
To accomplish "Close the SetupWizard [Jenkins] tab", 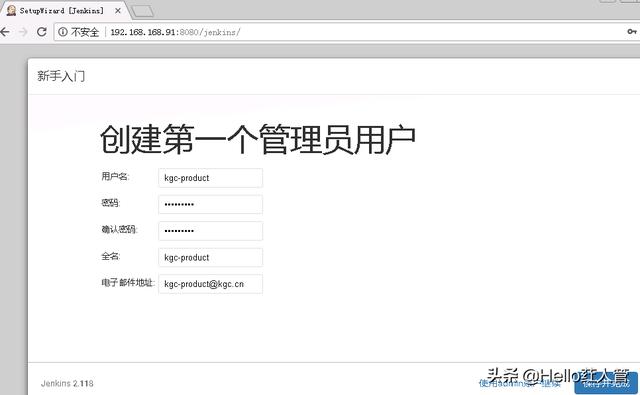I will pos(118,11).
